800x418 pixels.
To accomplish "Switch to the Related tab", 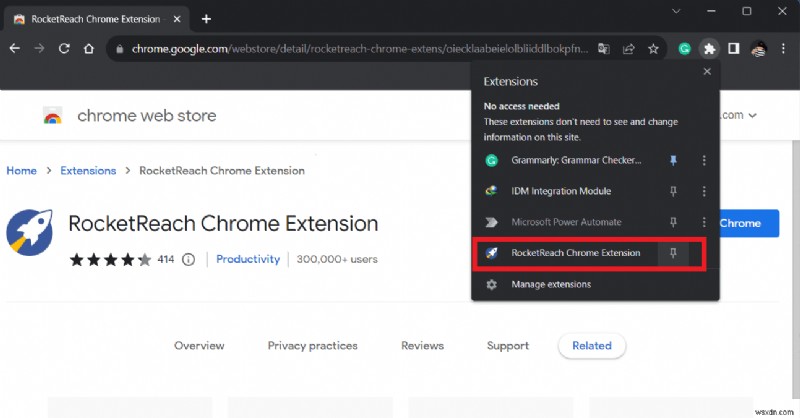I will click(592, 346).
